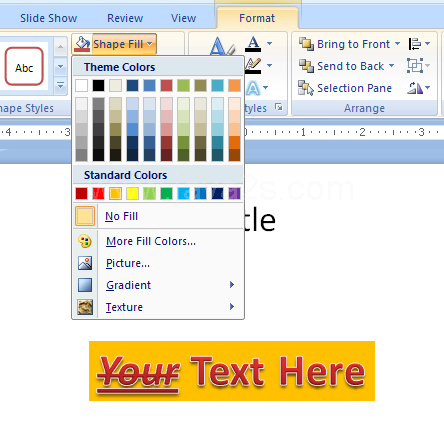Pick the dark navy standard color swatch
This screenshot has height=436, width=444.
click(217, 193)
